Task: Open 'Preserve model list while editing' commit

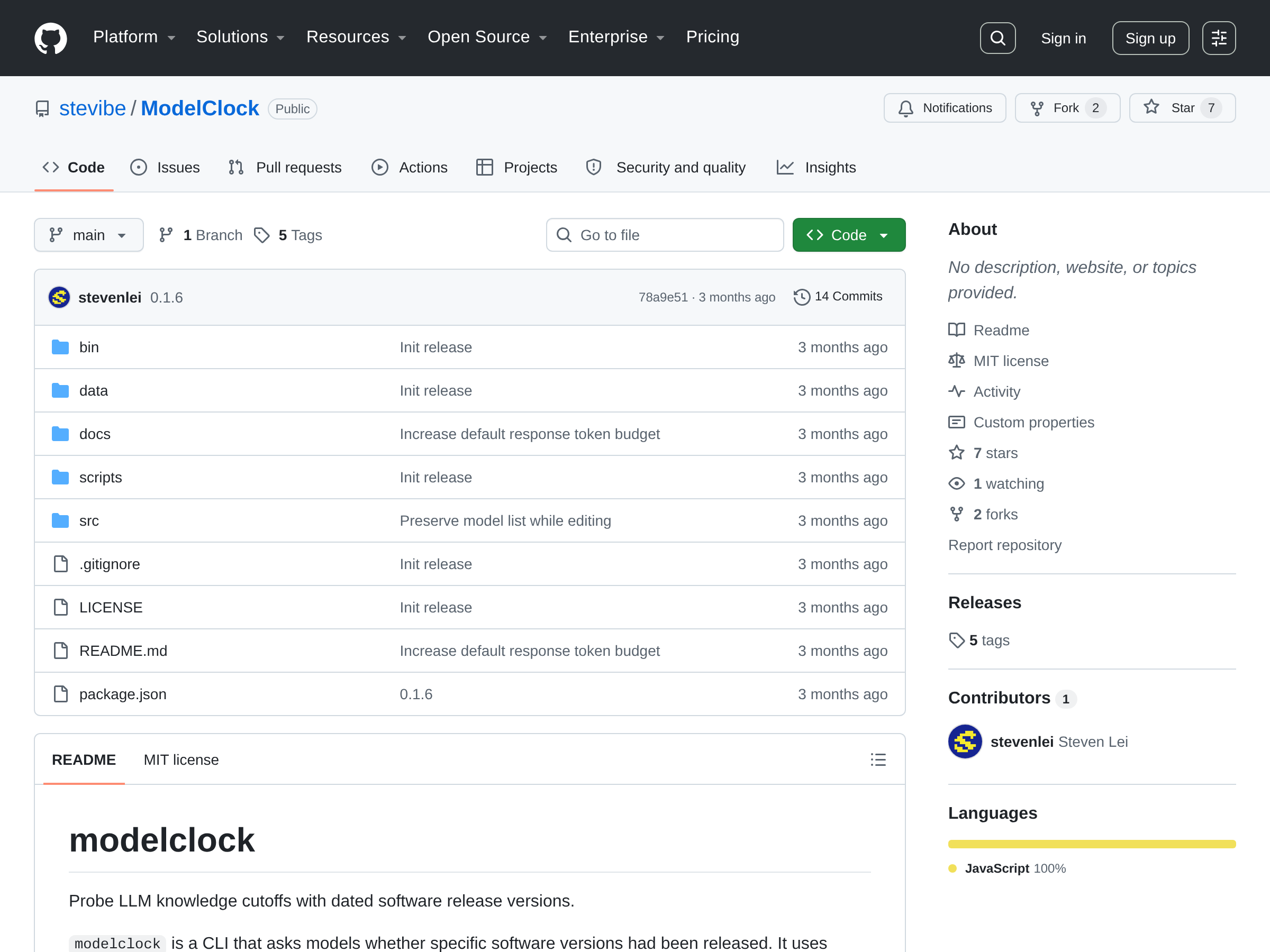Action: (x=505, y=521)
